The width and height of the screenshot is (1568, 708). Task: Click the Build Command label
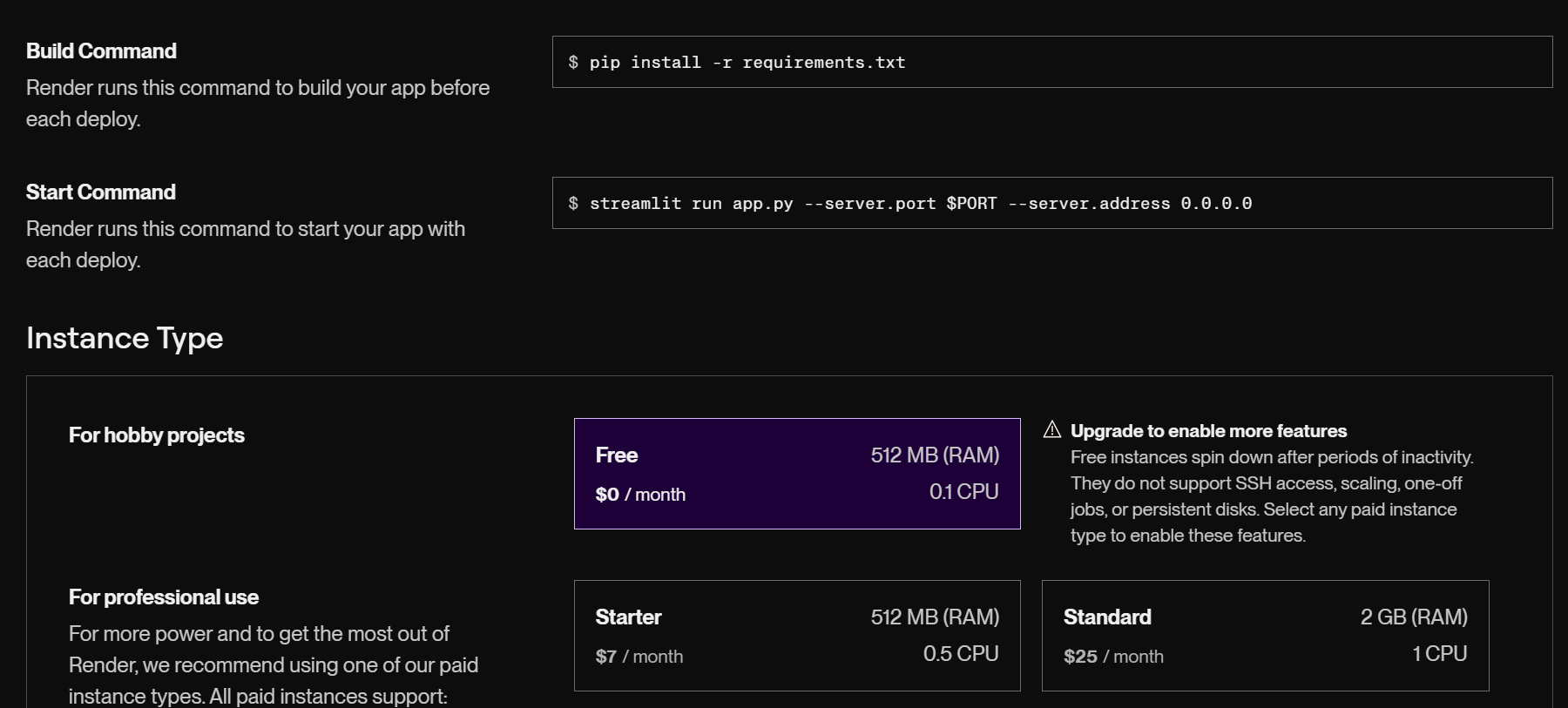click(101, 51)
